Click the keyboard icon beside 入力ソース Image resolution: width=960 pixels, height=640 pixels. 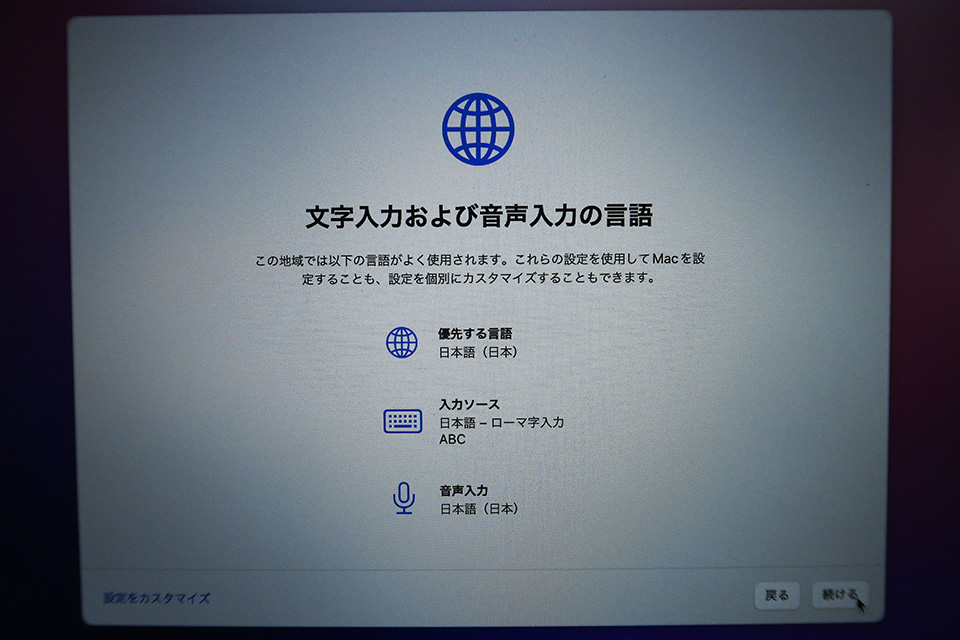pyautogui.click(x=402, y=421)
